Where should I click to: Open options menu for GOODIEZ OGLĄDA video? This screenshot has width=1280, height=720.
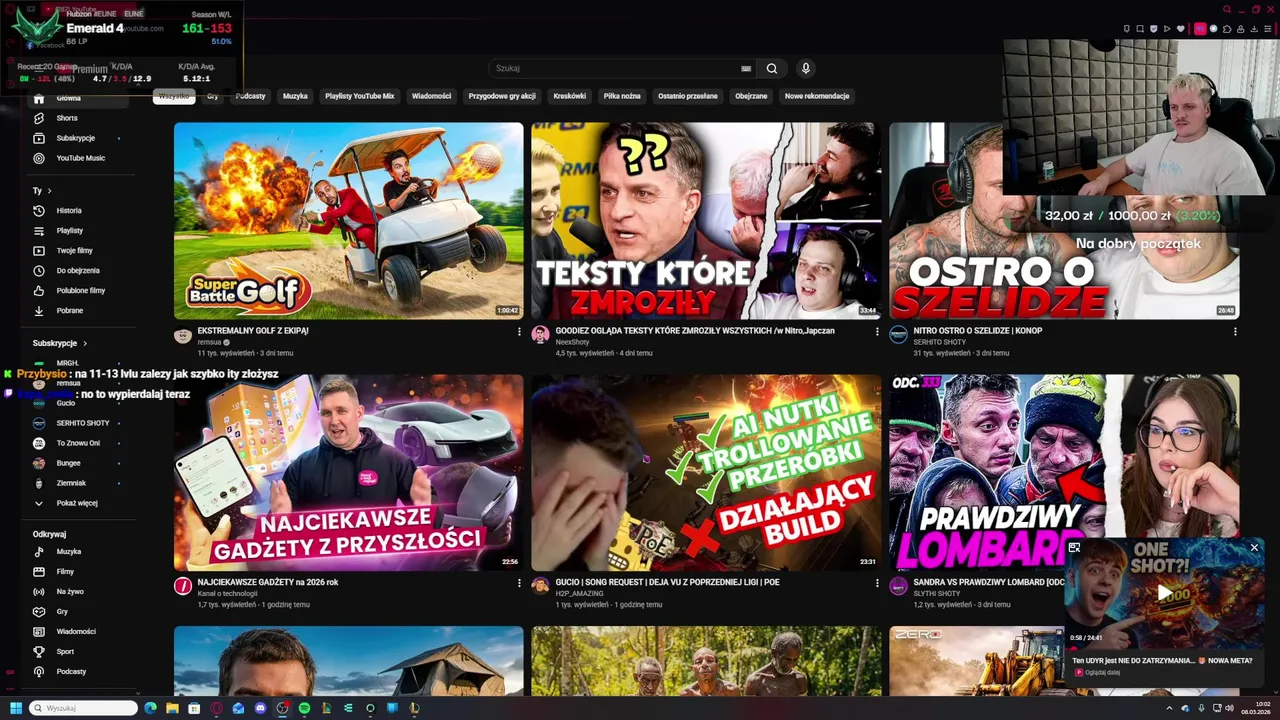pos(877,331)
